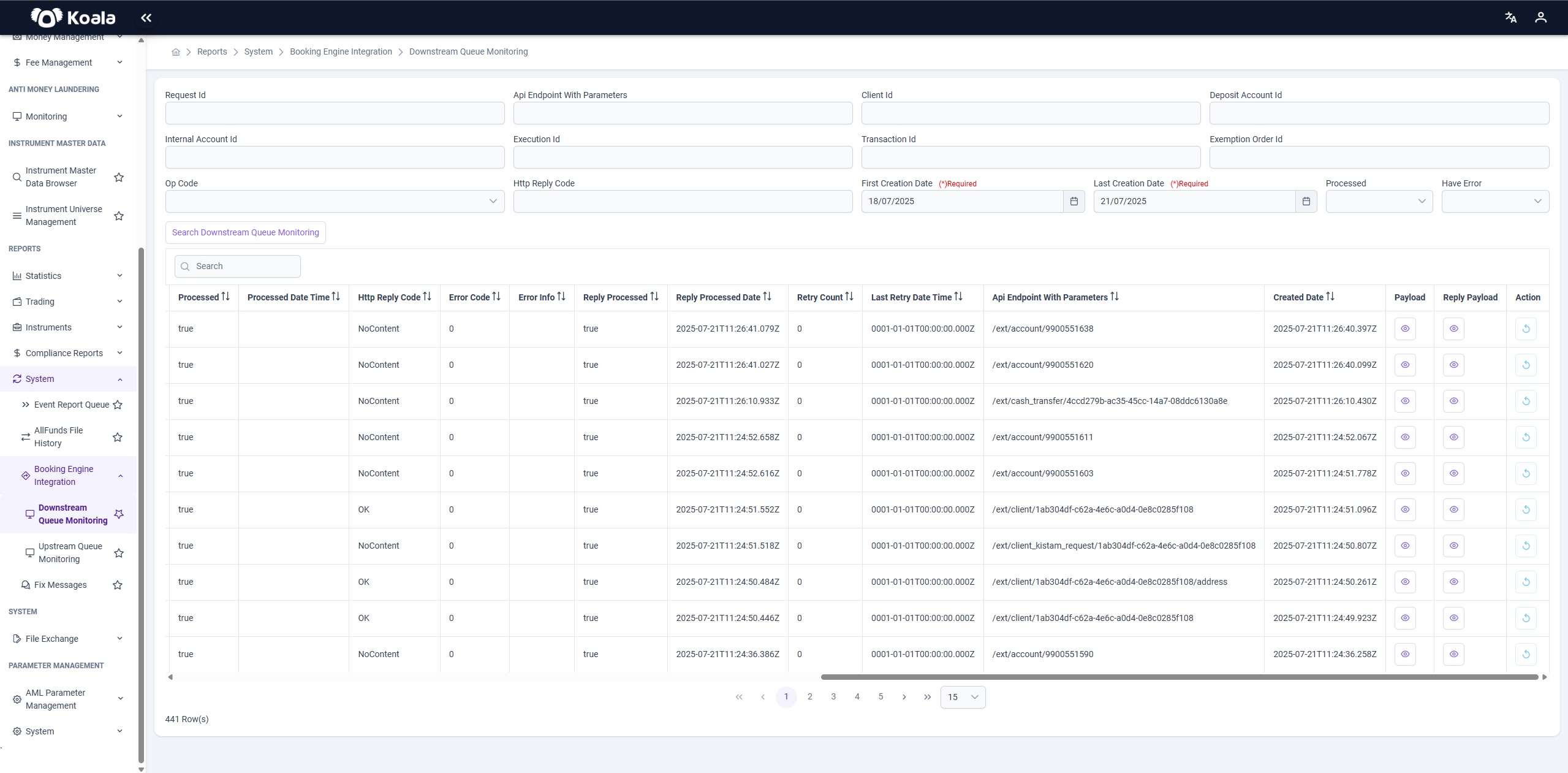Change rows per page dropdown showing 15

point(963,697)
